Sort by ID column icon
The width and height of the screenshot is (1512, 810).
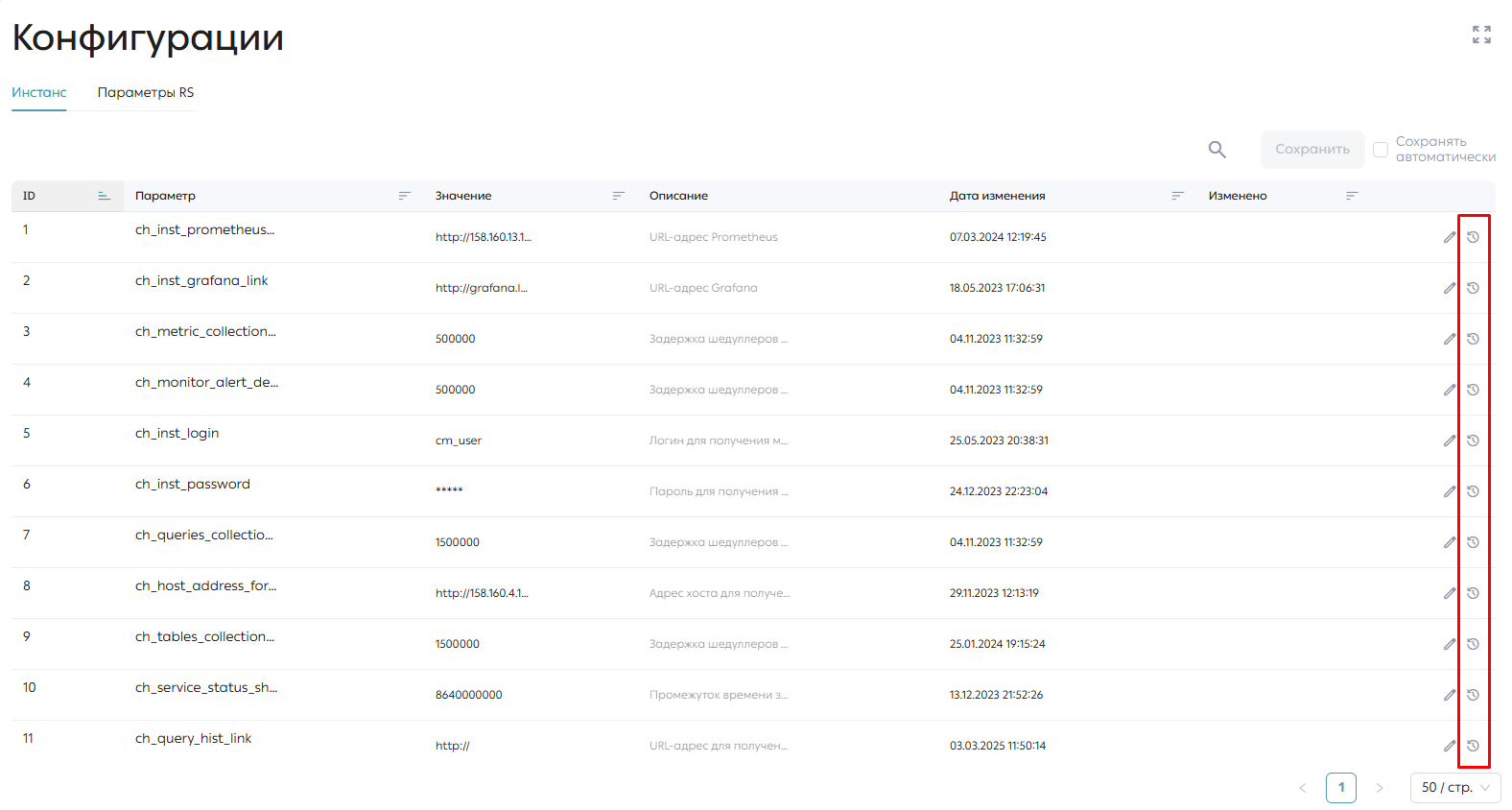pos(104,196)
